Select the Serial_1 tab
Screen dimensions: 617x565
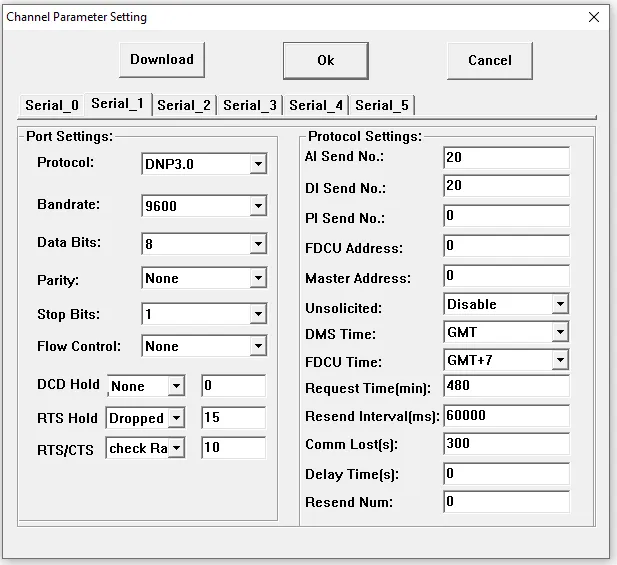(x=118, y=104)
